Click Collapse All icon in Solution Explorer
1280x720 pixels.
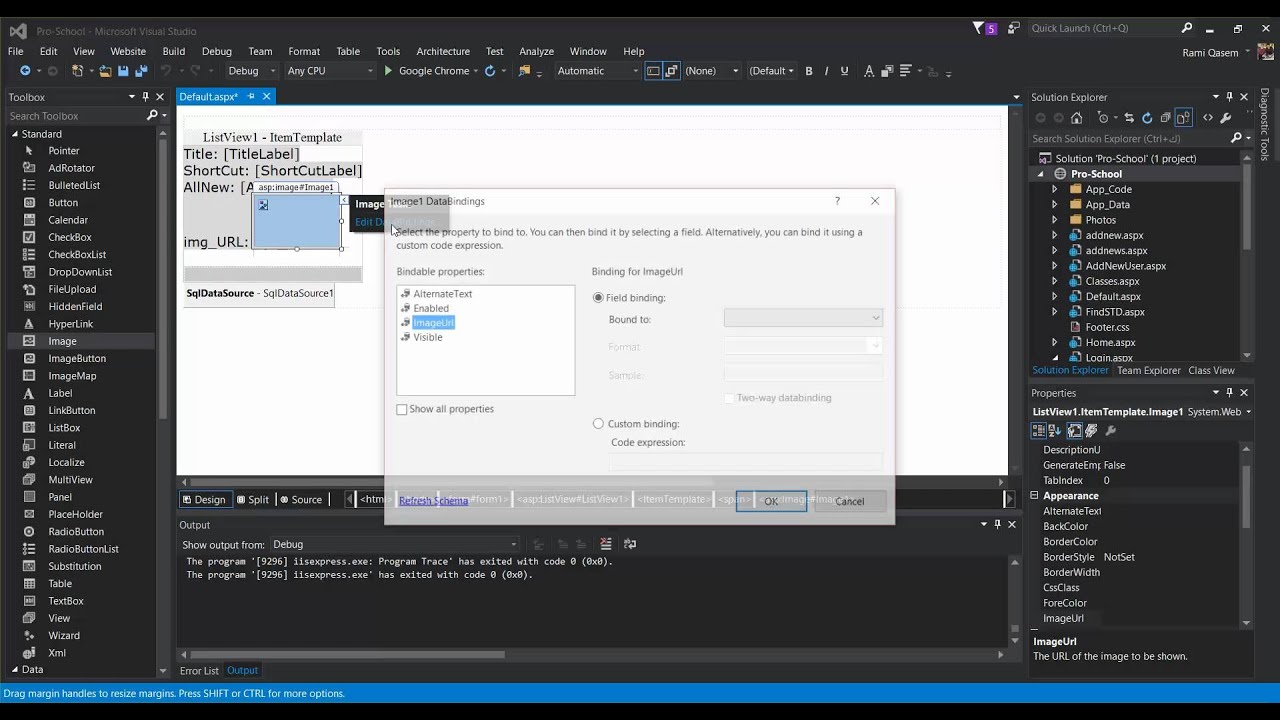pyautogui.click(x=1165, y=118)
